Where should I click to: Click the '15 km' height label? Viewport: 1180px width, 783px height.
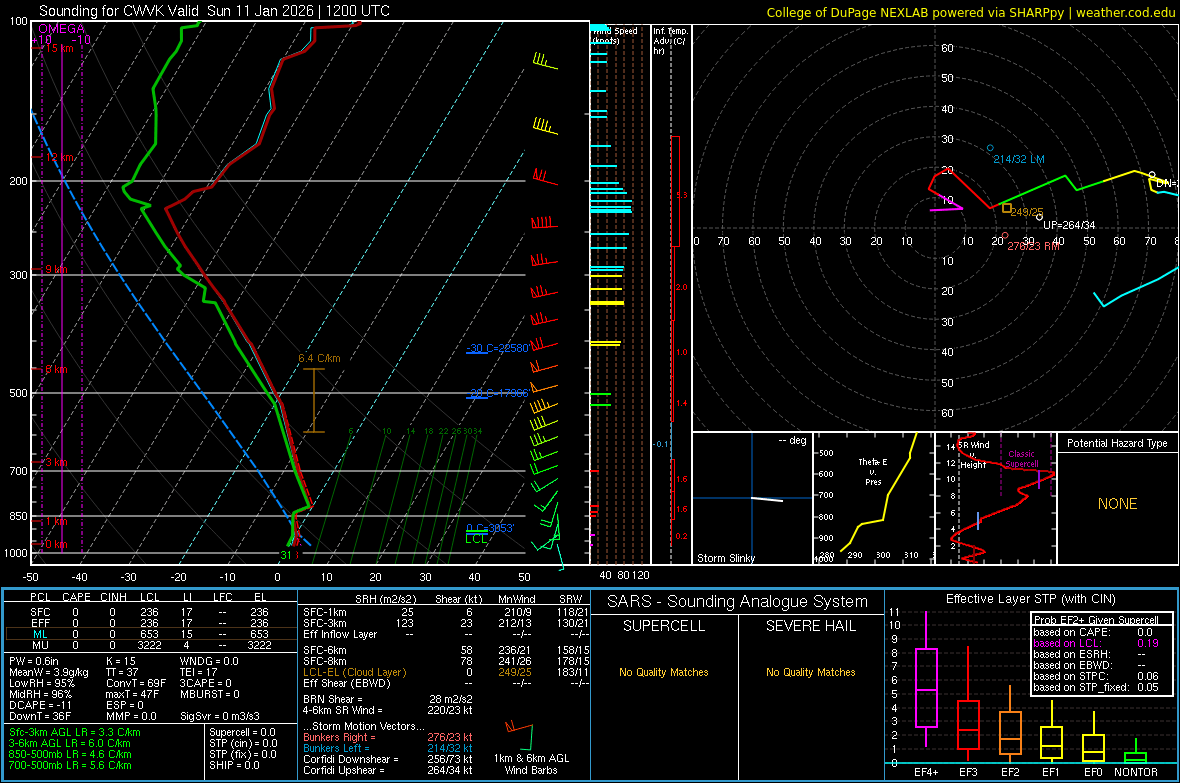[59, 48]
